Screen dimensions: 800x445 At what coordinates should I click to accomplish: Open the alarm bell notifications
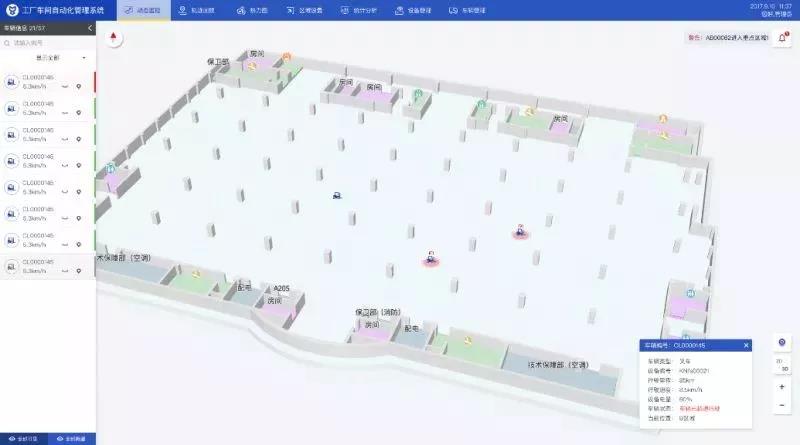tap(783, 38)
